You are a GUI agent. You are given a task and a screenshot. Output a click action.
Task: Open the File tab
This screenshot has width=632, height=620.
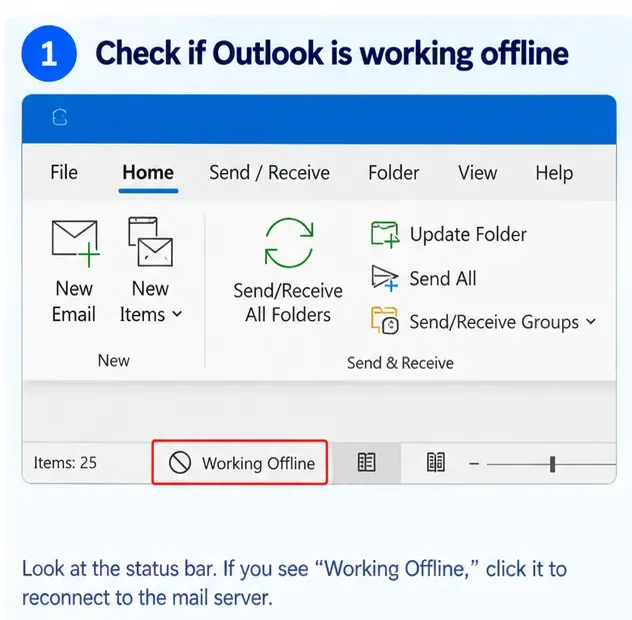(x=64, y=173)
